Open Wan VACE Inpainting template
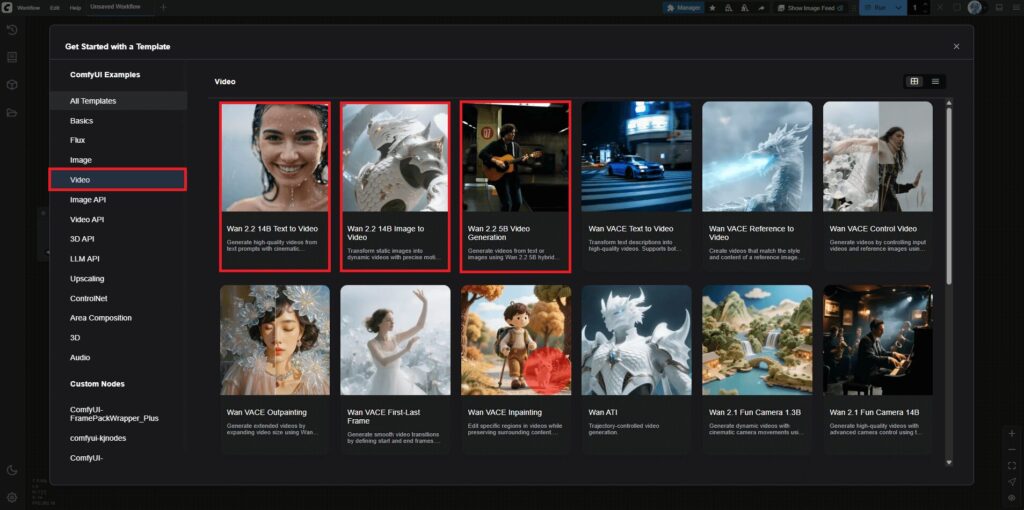 516,370
